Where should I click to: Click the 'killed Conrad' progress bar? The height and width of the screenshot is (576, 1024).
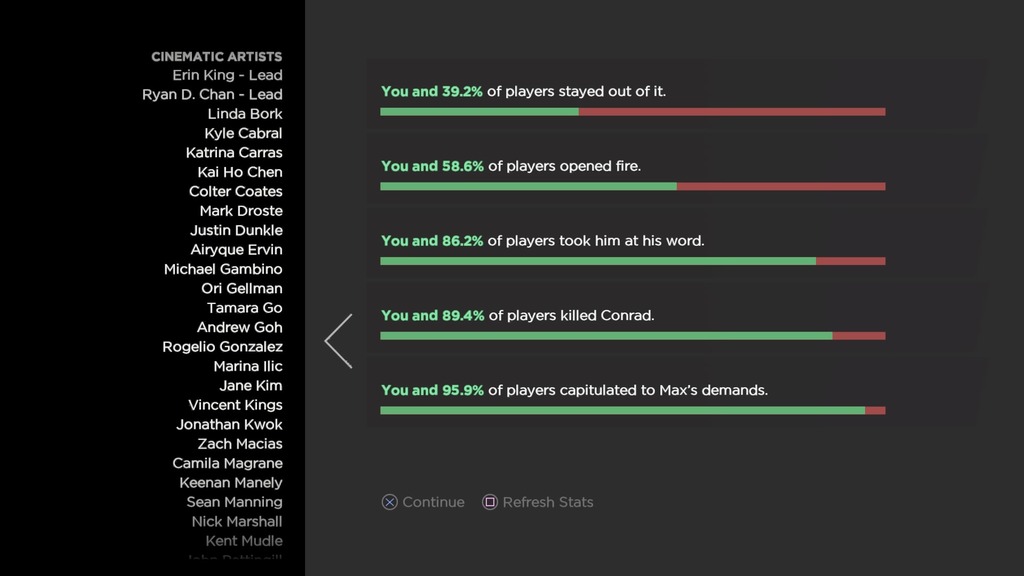pos(632,336)
